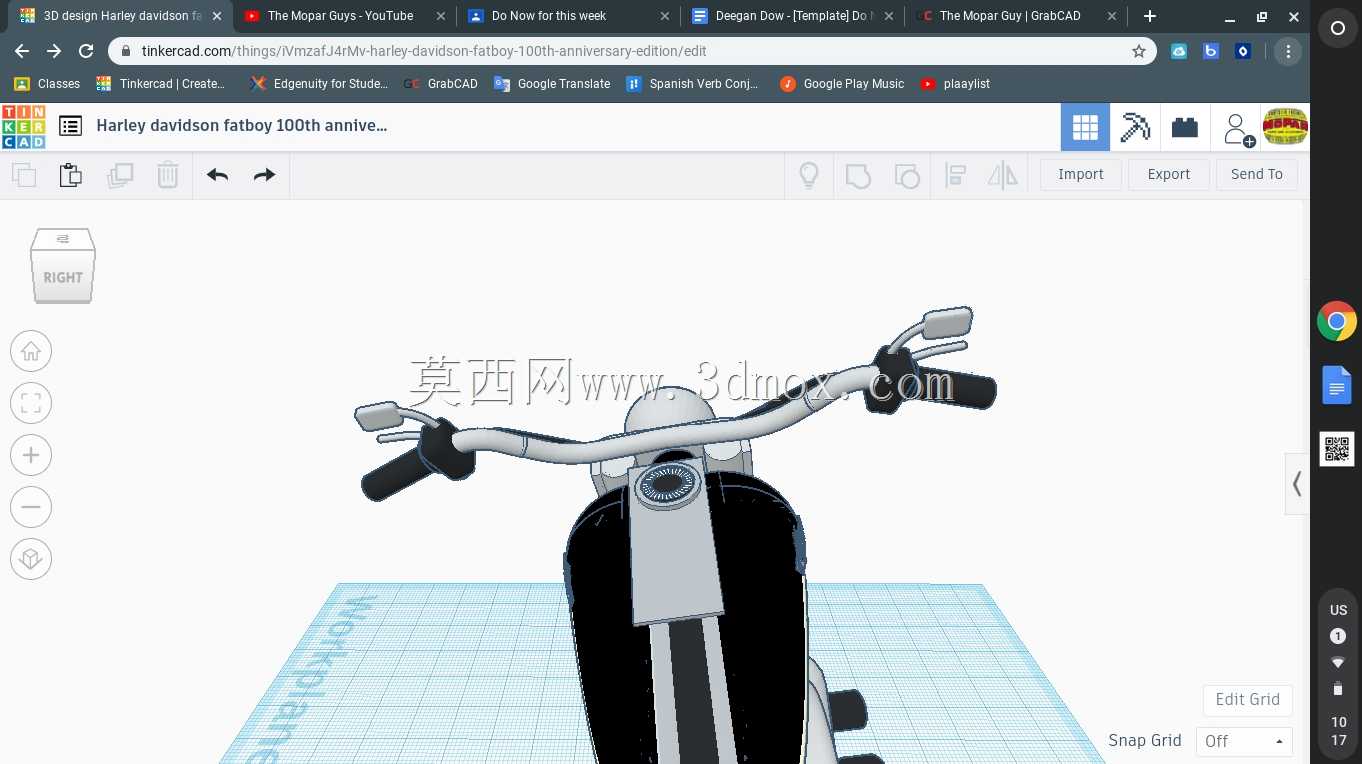Zoom out with the minus button

coord(31,507)
